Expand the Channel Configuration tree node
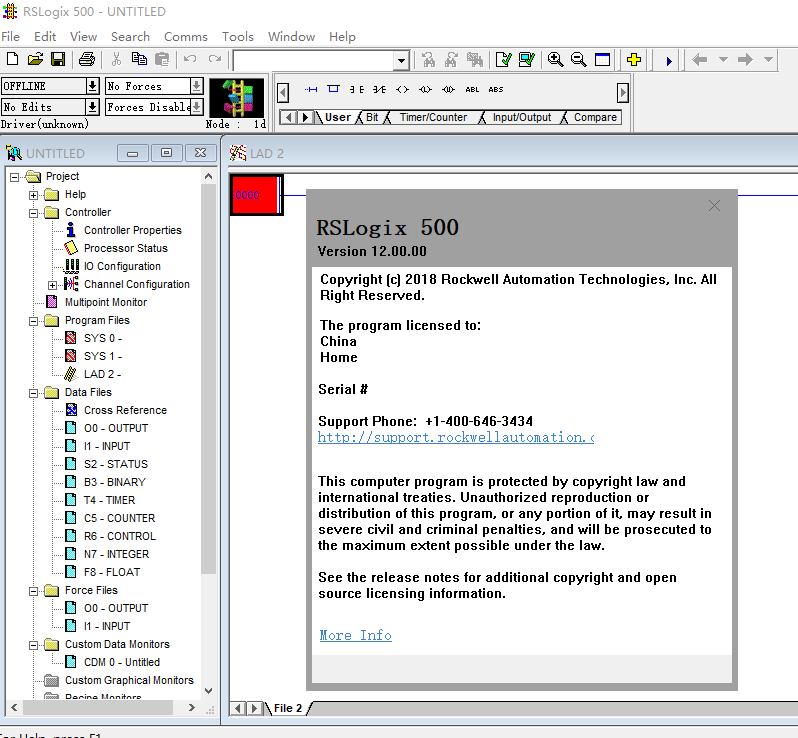Screen dimensions: 798x738 52,285
